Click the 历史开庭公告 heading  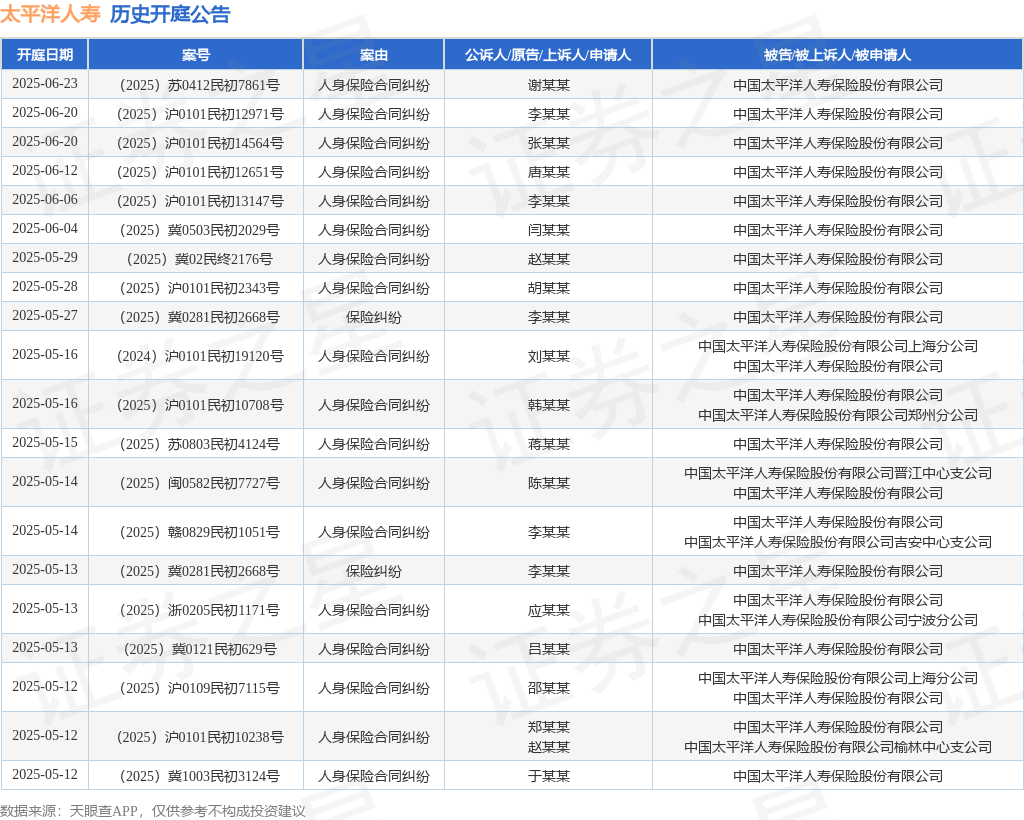170,14
